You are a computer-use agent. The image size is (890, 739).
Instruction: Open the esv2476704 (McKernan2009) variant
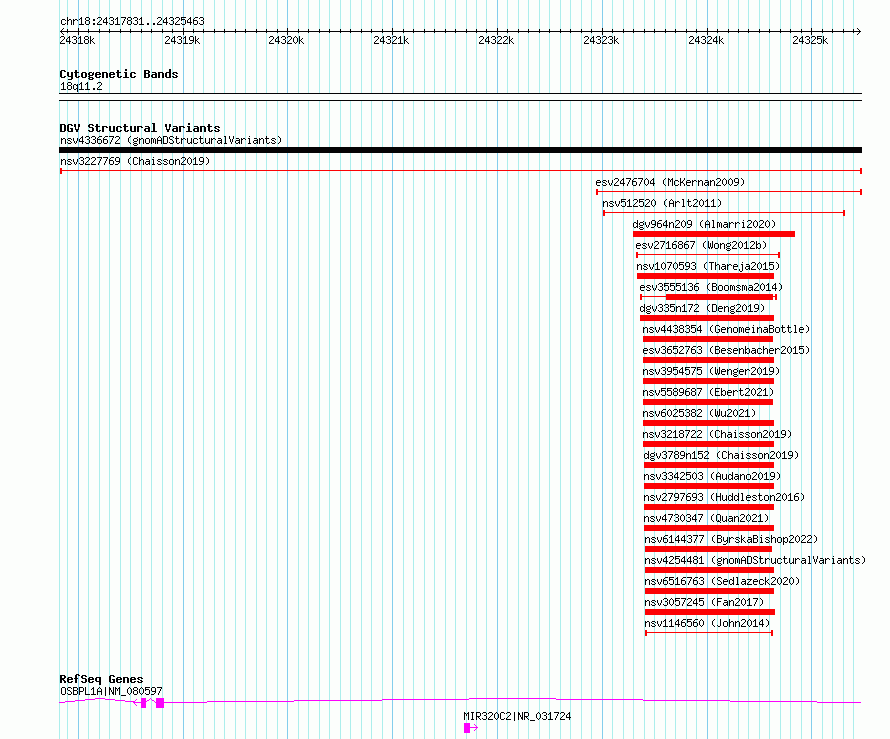point(670,182)
